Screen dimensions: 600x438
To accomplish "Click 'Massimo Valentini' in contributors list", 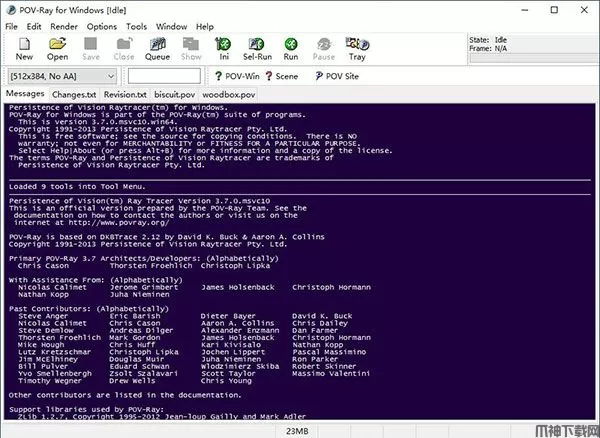I will click(331, 374).
